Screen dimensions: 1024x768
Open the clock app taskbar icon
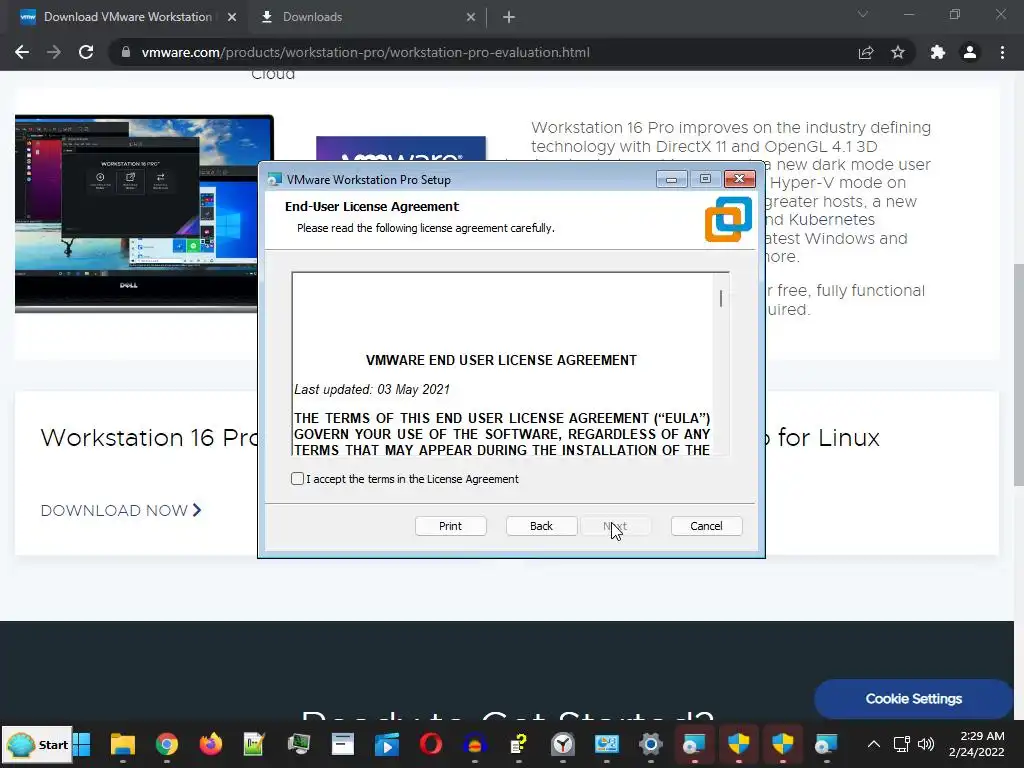point(563,744)
